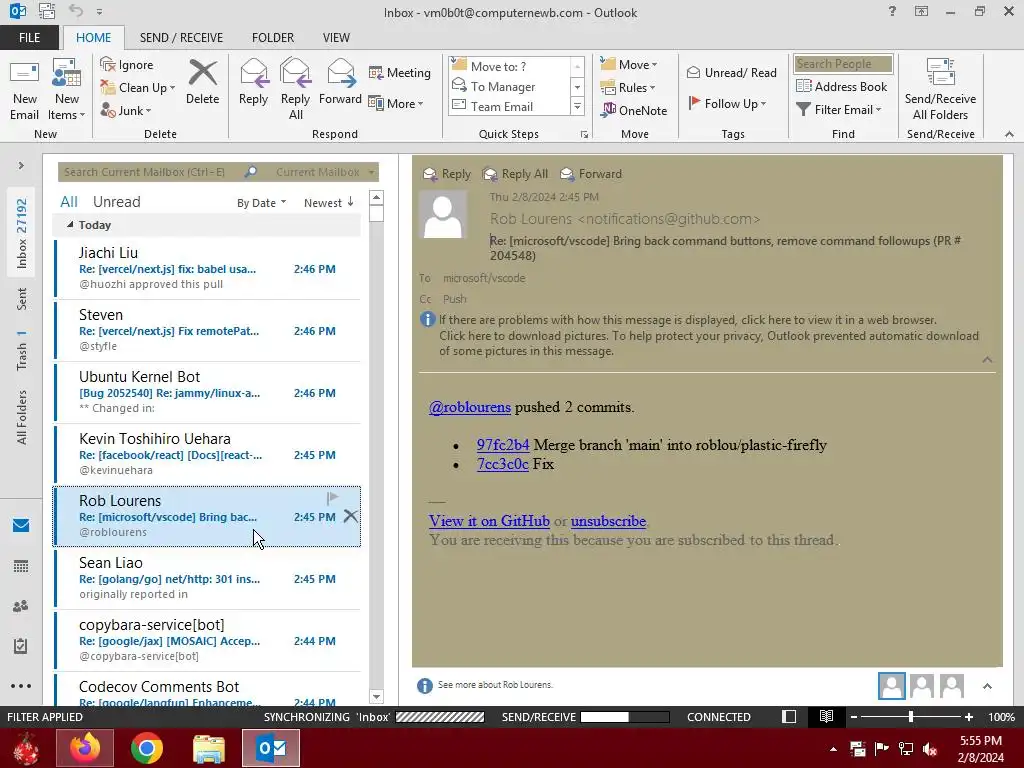This screenshot has height=768, width=1024.
Task: Show more navigation options ellipsis
Action: 21,686
